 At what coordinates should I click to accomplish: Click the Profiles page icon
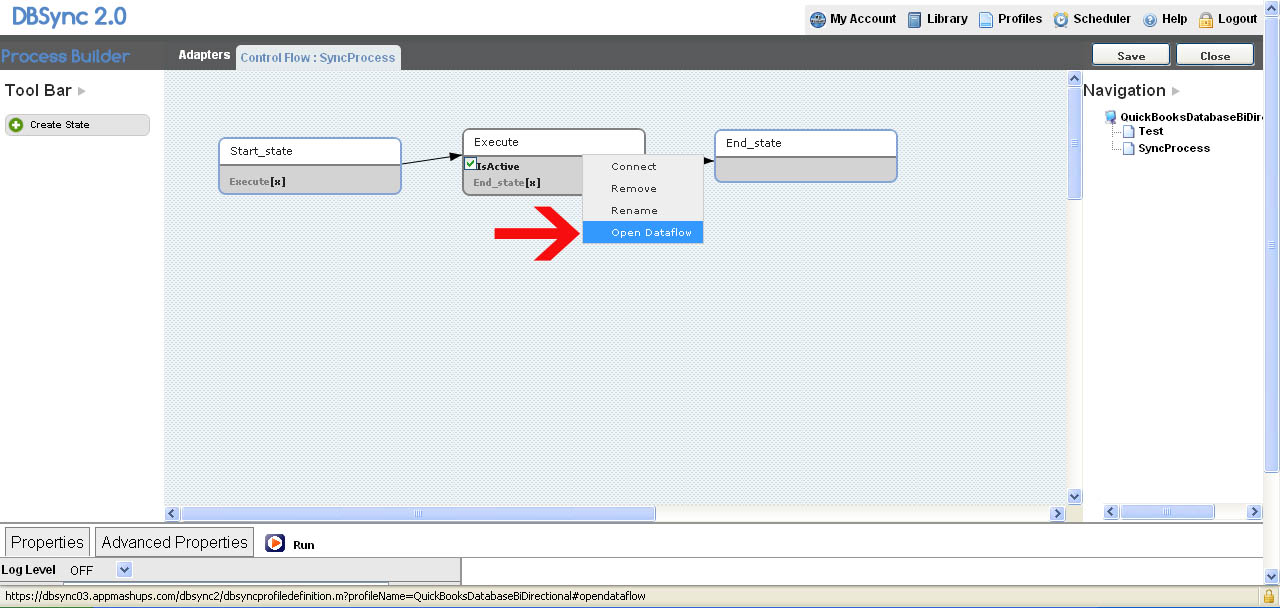click(986, 19)
